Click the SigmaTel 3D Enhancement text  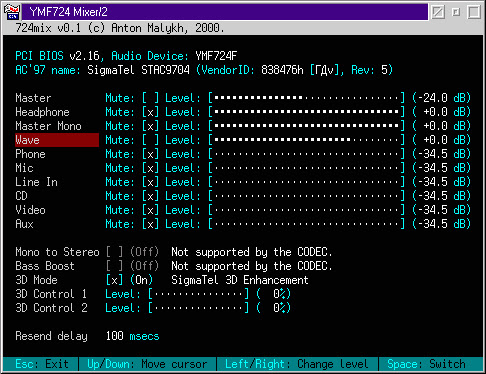240,280
